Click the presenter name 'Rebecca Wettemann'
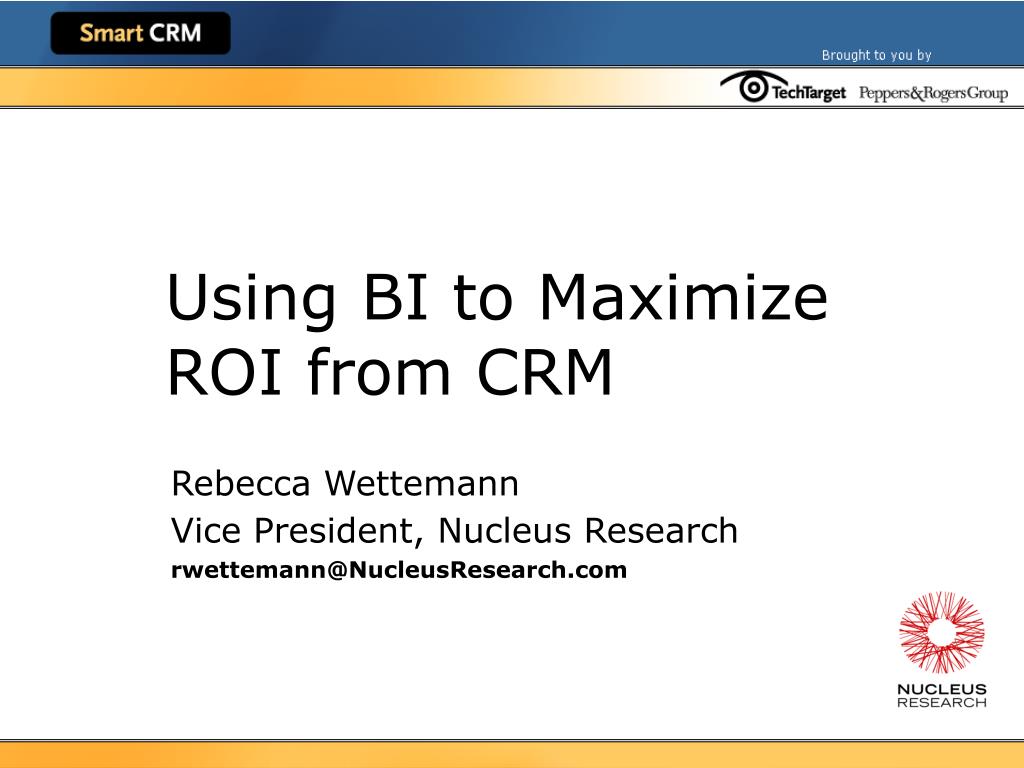Screen dimensions: 1024x768 [x=345, y=484]
